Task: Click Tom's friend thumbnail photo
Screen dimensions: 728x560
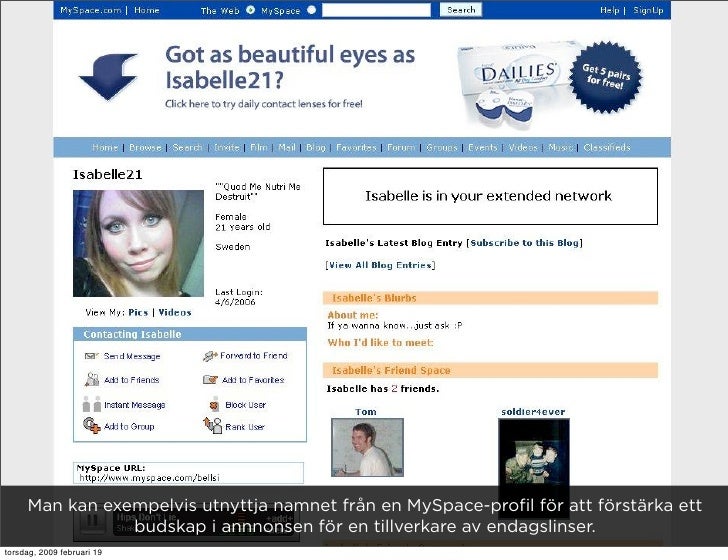Action: [x=367, y=447]
